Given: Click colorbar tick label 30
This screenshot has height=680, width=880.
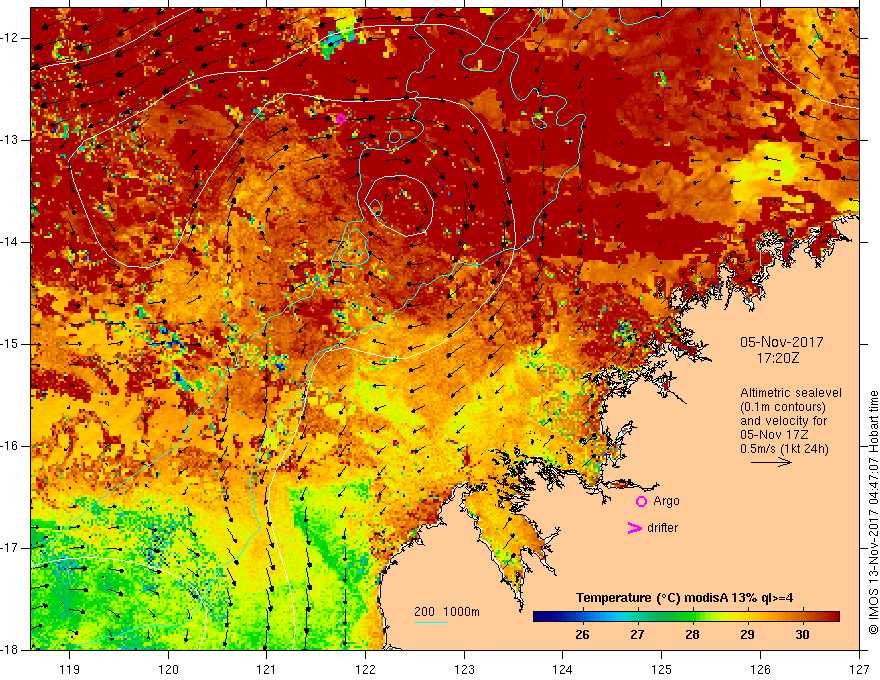Looking at the screenshot, I should (802, 635).
